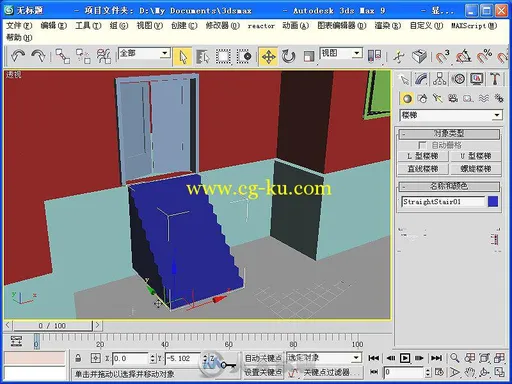Open the 楼梯 object category dropdown
This screenshot has width=512, height=384.
pyautogui.click(x=451, y=116)
